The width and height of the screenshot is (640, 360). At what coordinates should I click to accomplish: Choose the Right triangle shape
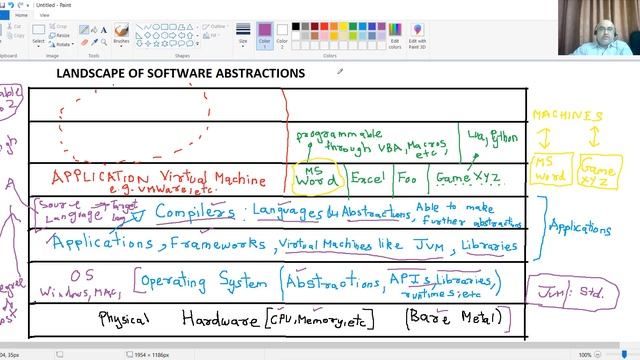(140, 36)
